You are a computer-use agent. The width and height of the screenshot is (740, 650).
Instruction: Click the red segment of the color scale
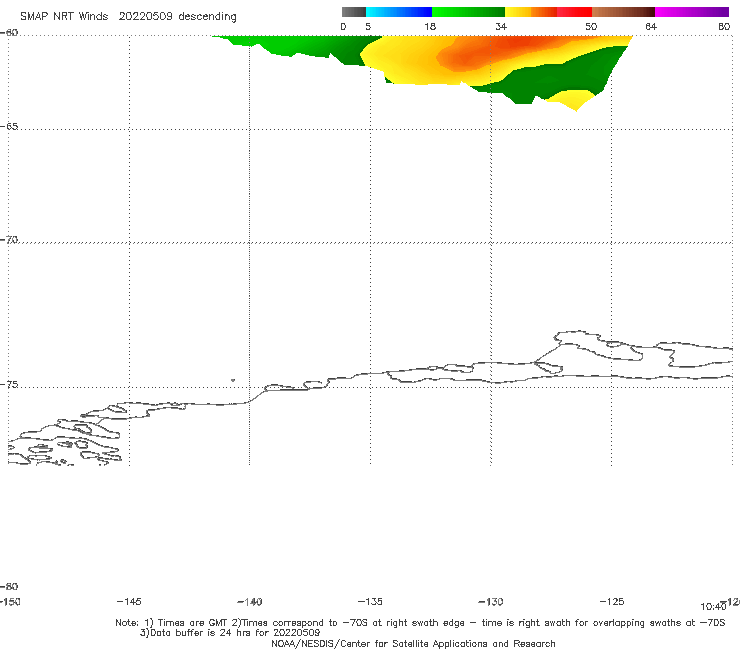coord(574,12)
